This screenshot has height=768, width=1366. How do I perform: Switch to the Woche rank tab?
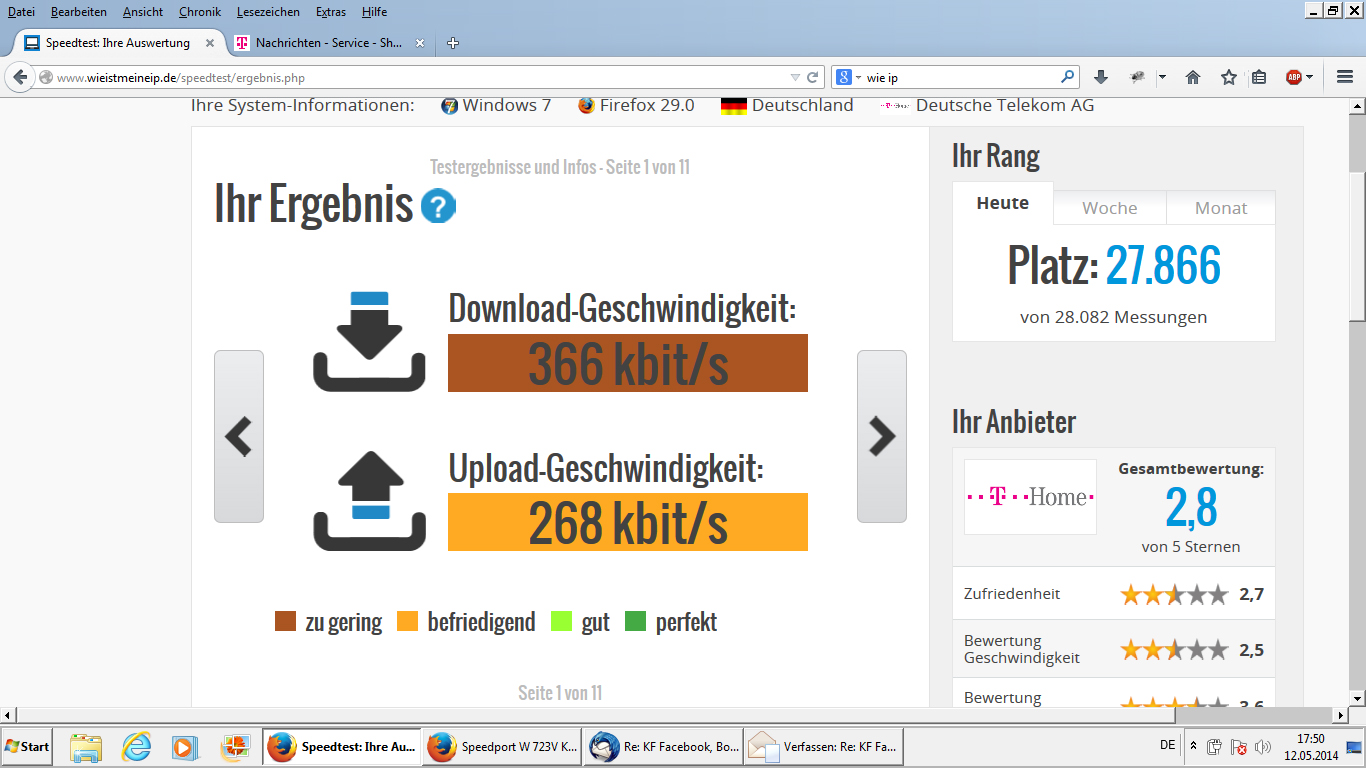(1109, 208)
